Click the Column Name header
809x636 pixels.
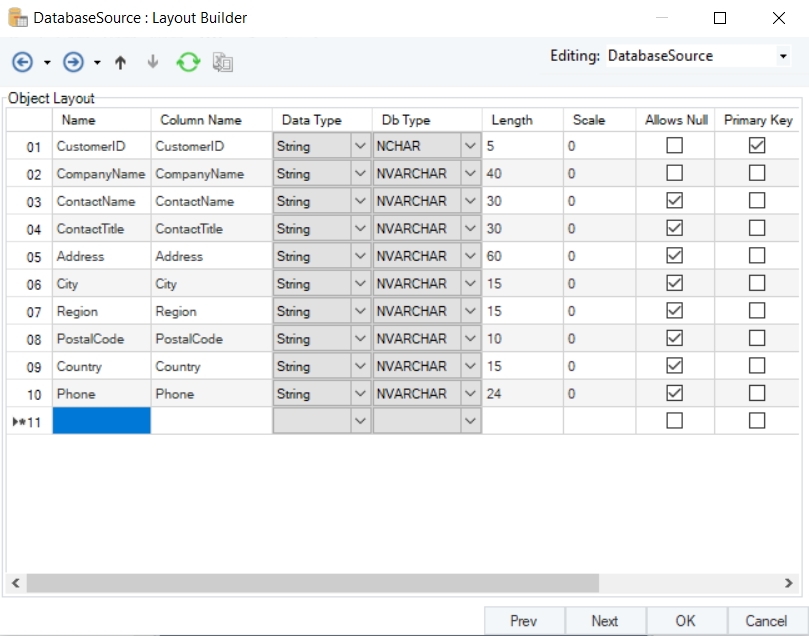(201, 120)
